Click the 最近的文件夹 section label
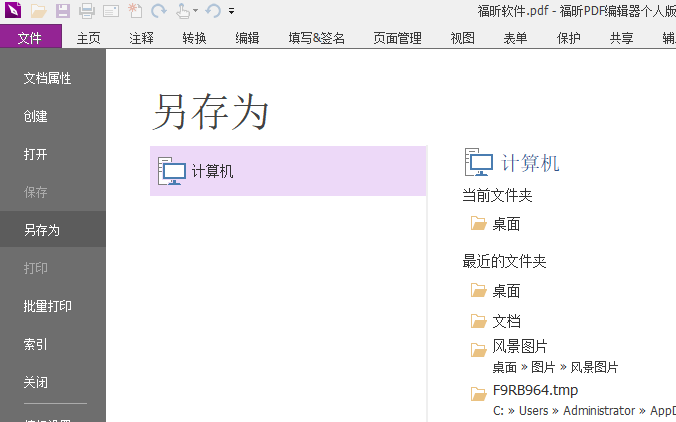 [x=504, y=261]
